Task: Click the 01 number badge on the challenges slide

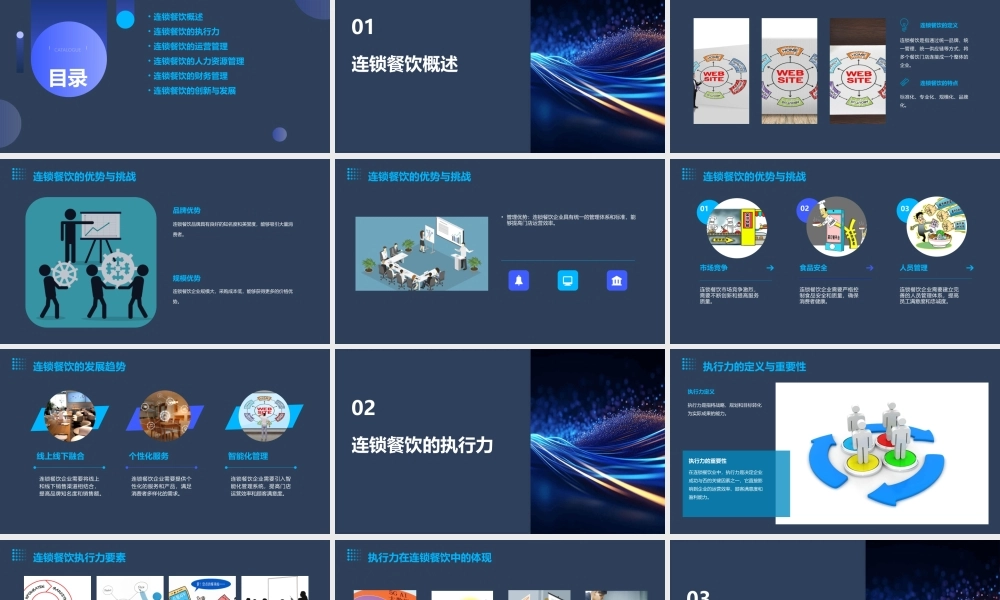Action: 705,209
